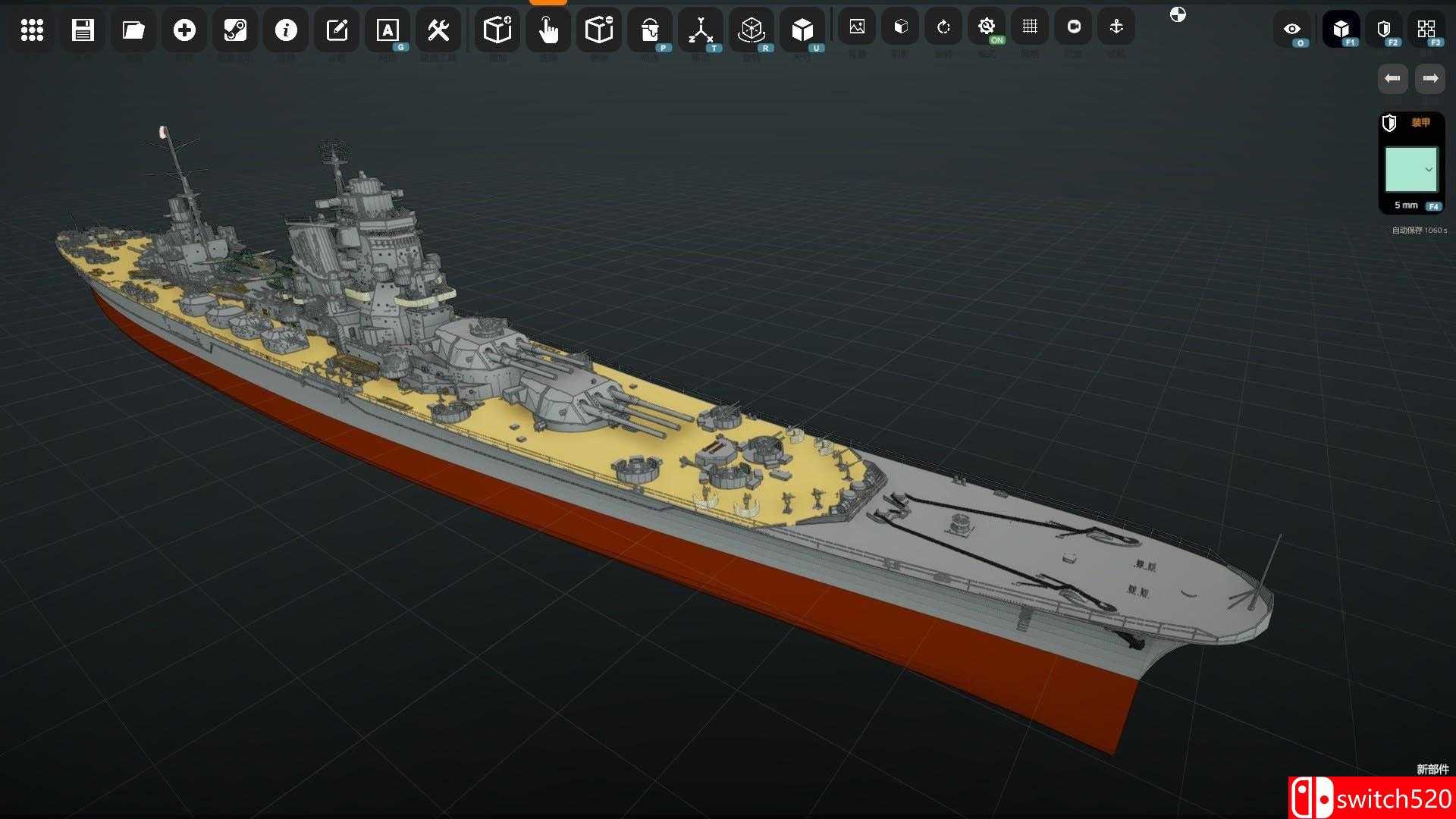Click the mint green armor color swatch
The width and height of the screenshot is (1456, 819).
coord(1405,170)
